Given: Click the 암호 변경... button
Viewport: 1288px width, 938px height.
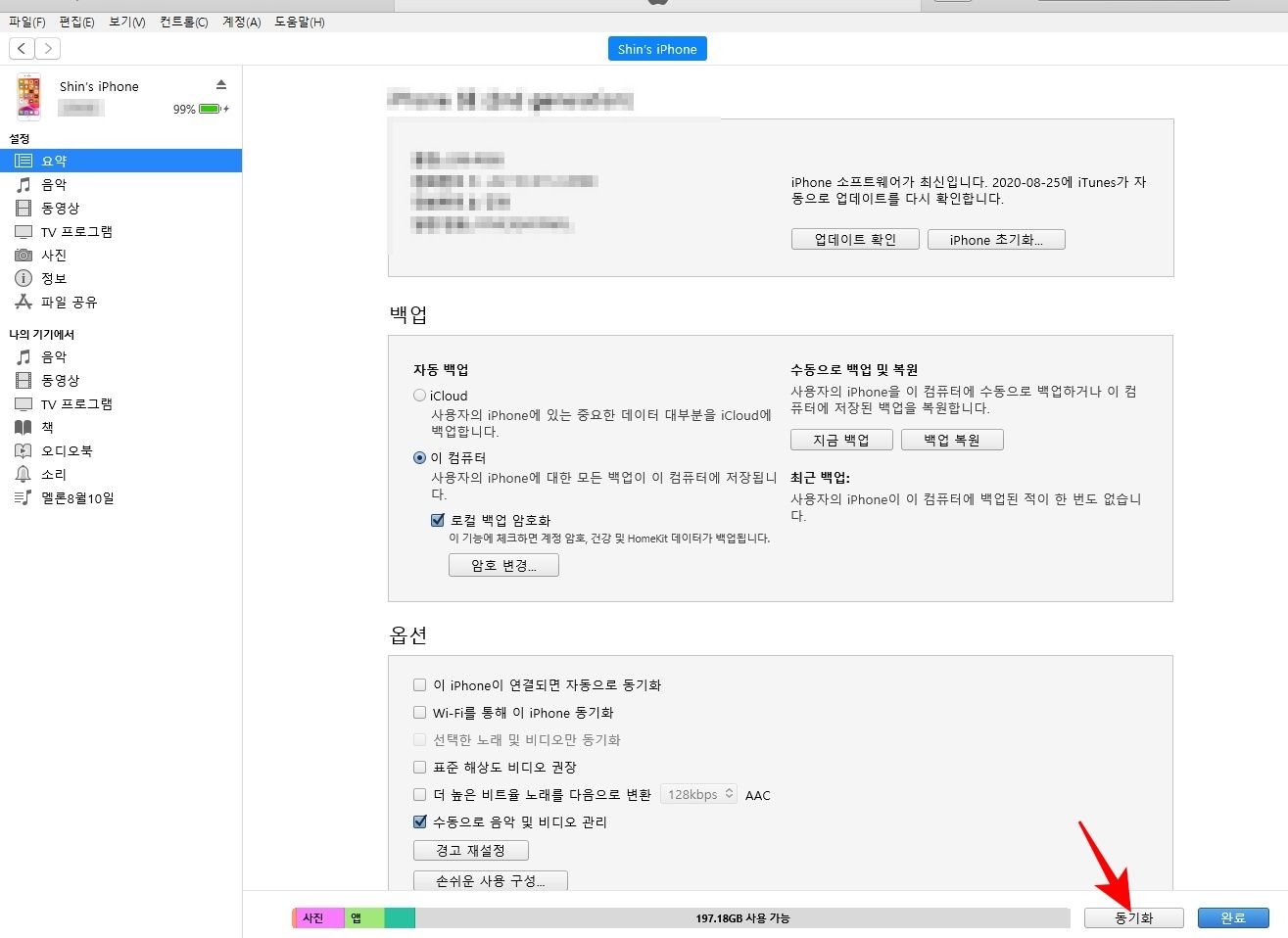Looking at the screenshot, I should click(x=503, y=565).
